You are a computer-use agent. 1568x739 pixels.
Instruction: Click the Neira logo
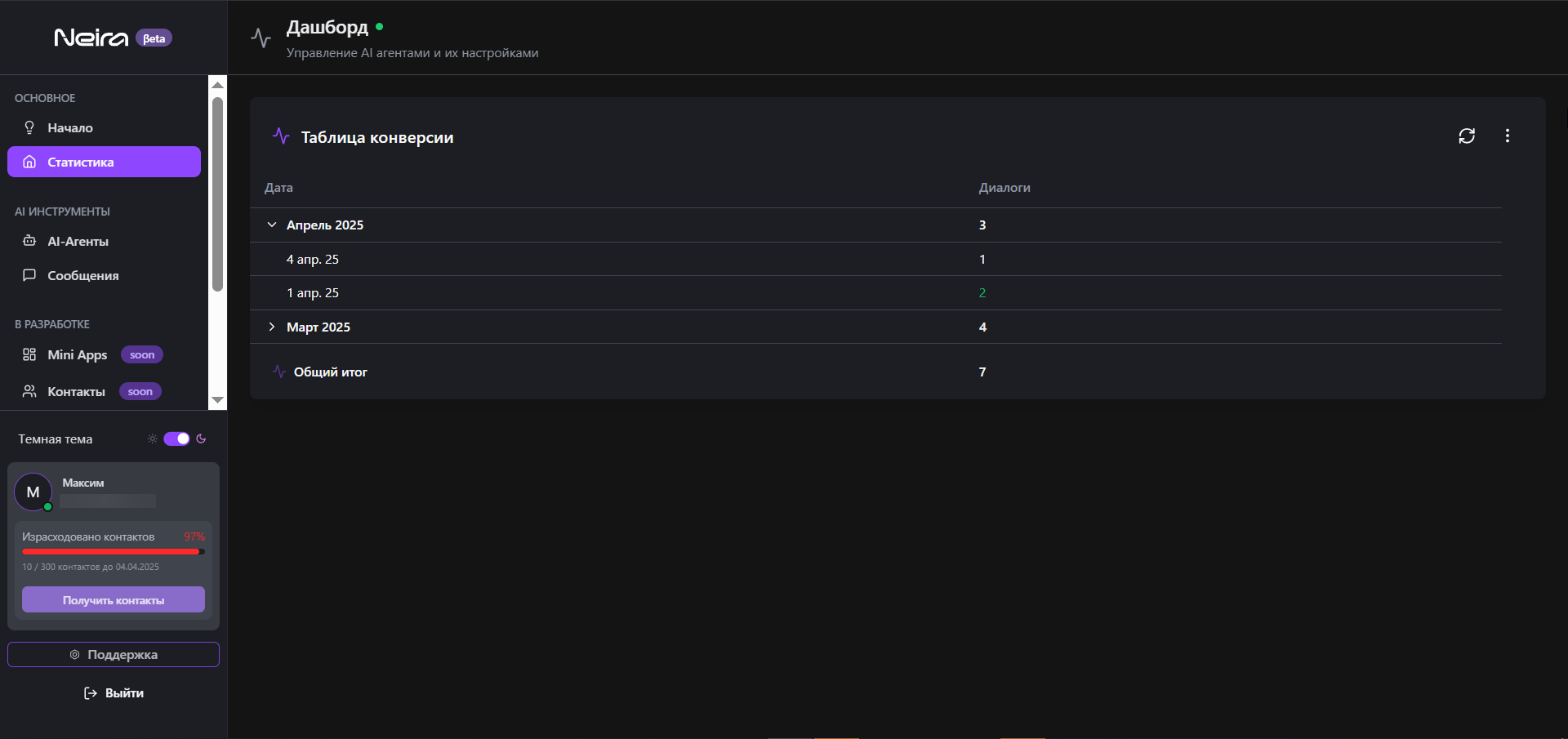91,38
